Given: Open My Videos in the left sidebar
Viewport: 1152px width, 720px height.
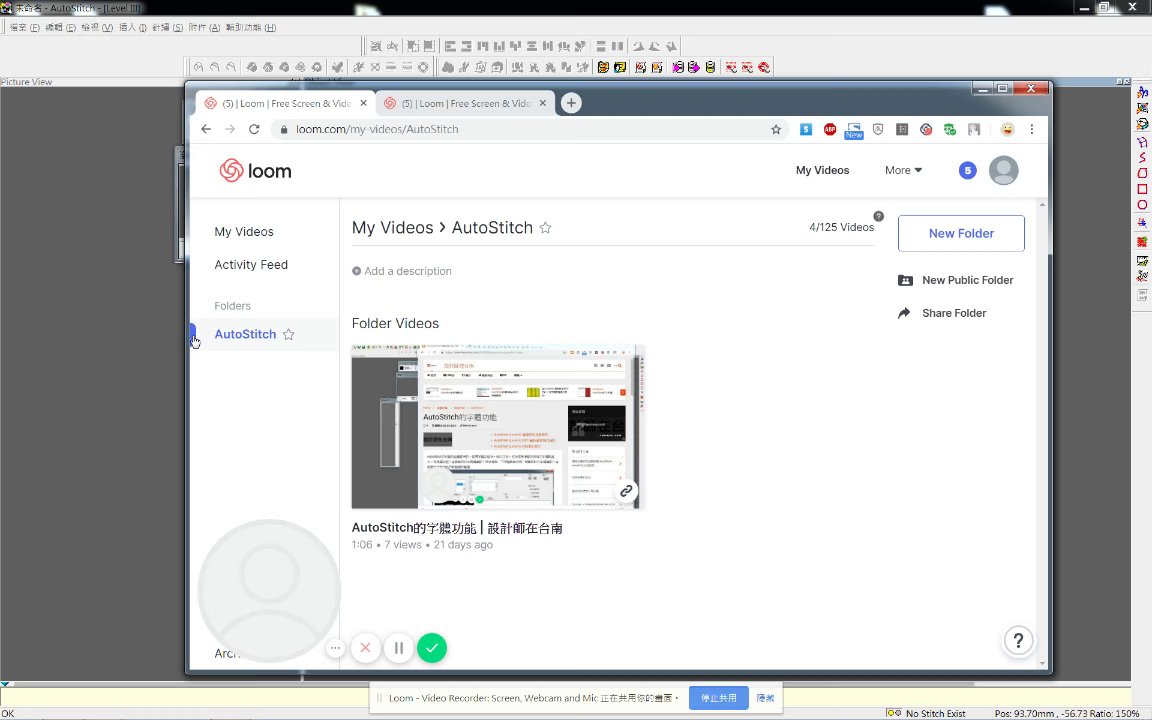Looking at the screenshot, I should coord(244,231).
